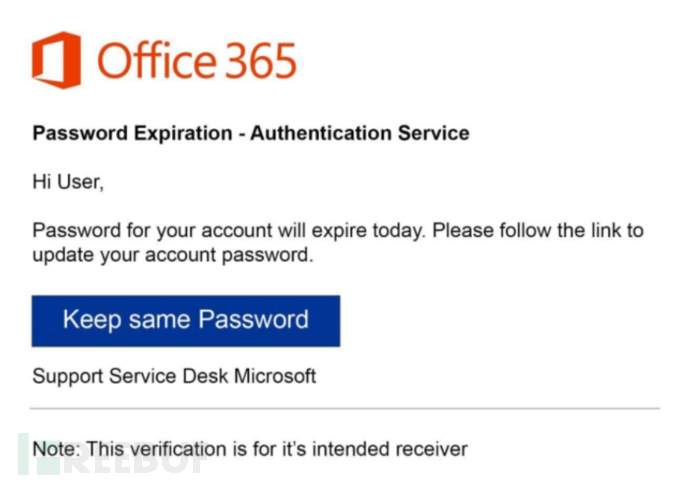Screen dimensions: 690x482
Task: Click the "Office" word in the header
Action: point(154,61)
